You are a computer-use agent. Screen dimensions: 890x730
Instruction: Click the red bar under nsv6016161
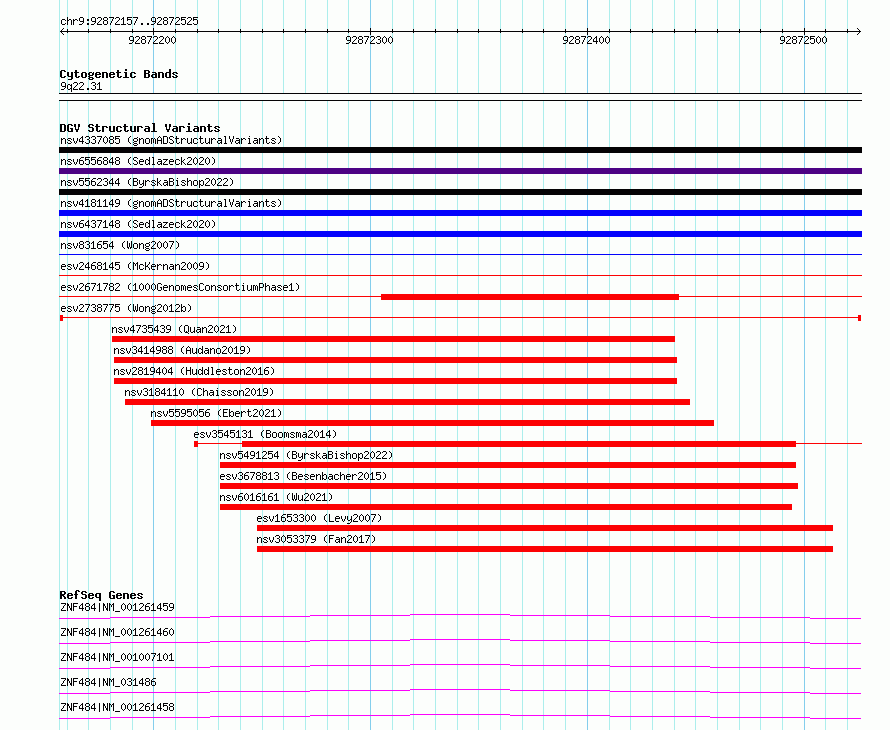tap(506, 507)
